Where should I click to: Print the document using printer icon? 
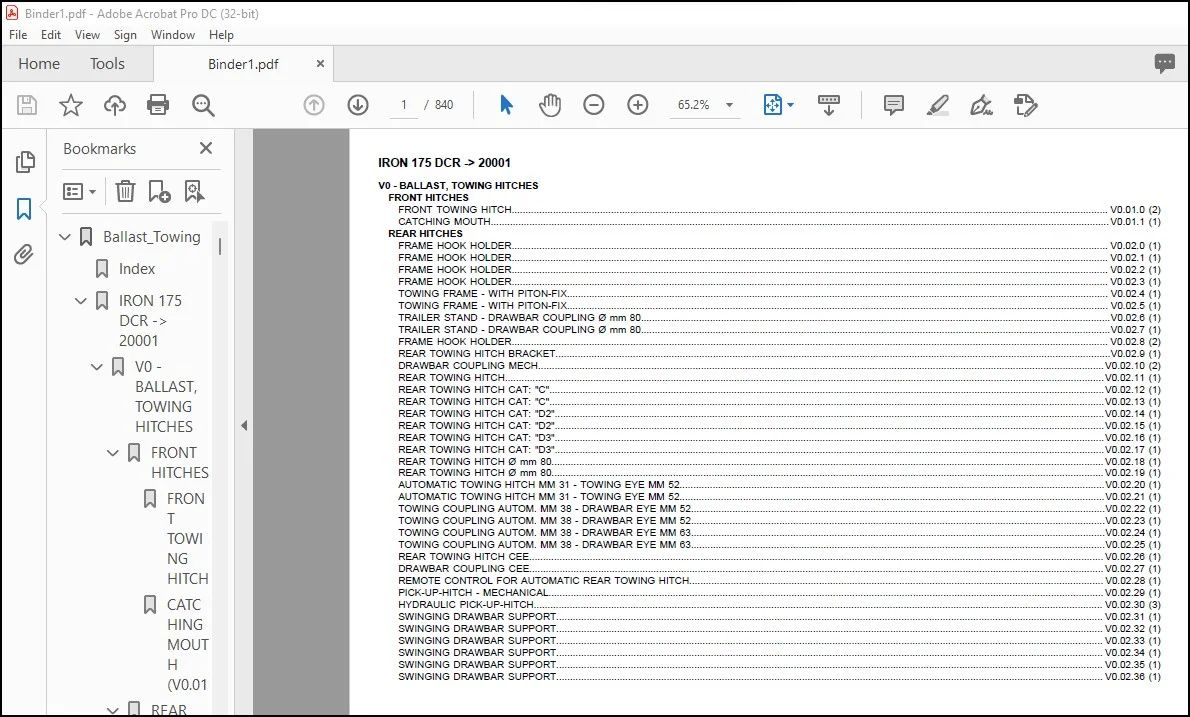tap(158, 105)
